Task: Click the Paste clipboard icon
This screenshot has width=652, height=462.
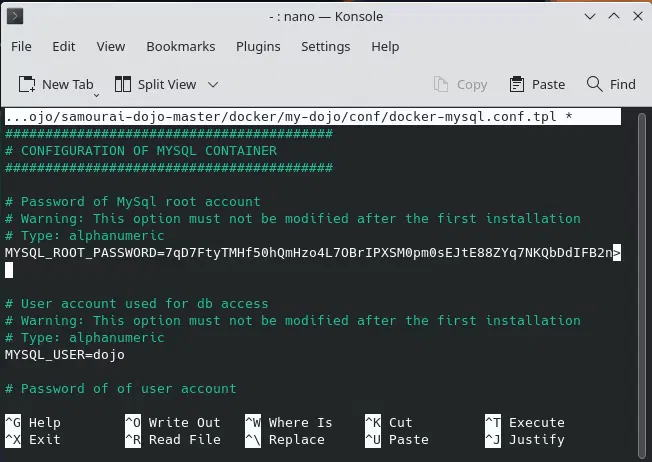Action: (x=517, y=84)
